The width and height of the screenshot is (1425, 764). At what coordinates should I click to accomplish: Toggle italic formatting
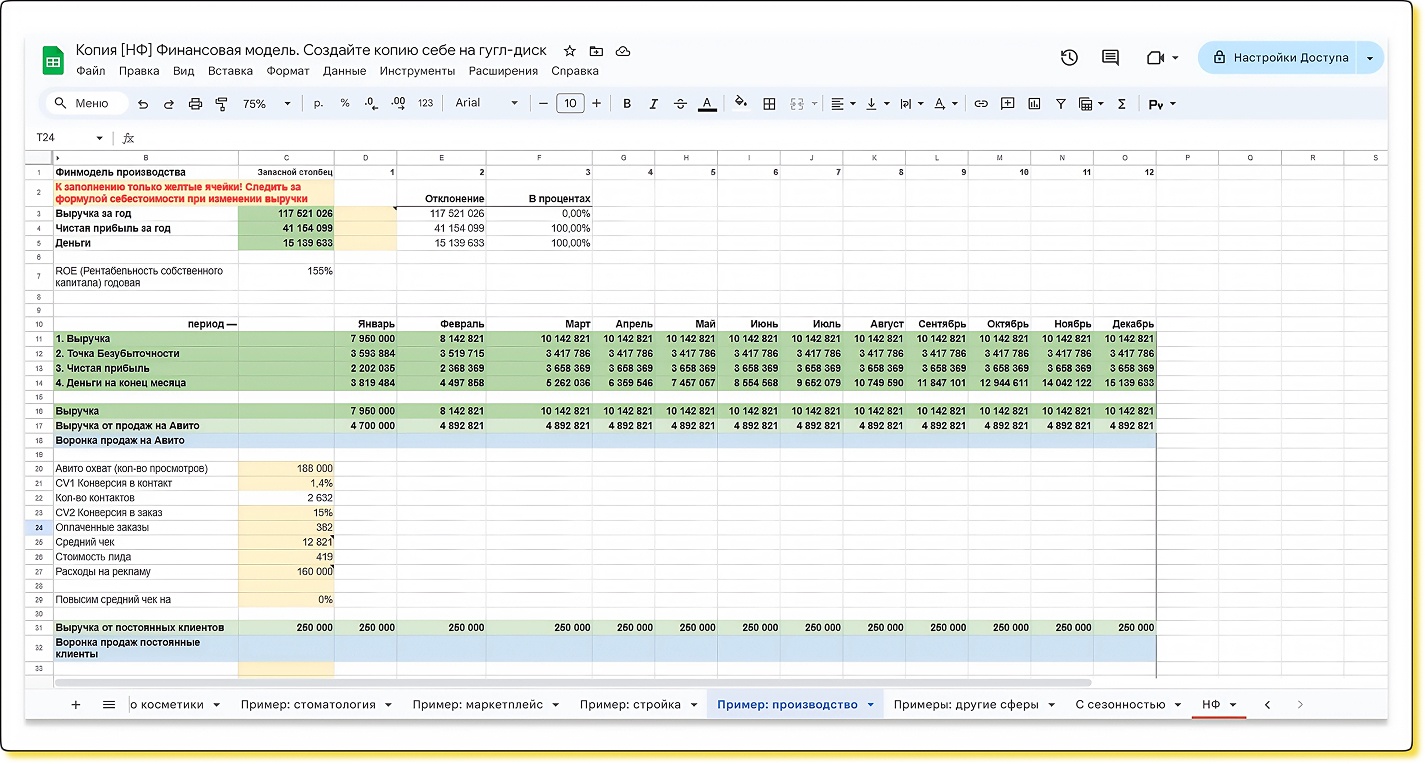click(653, 104)
